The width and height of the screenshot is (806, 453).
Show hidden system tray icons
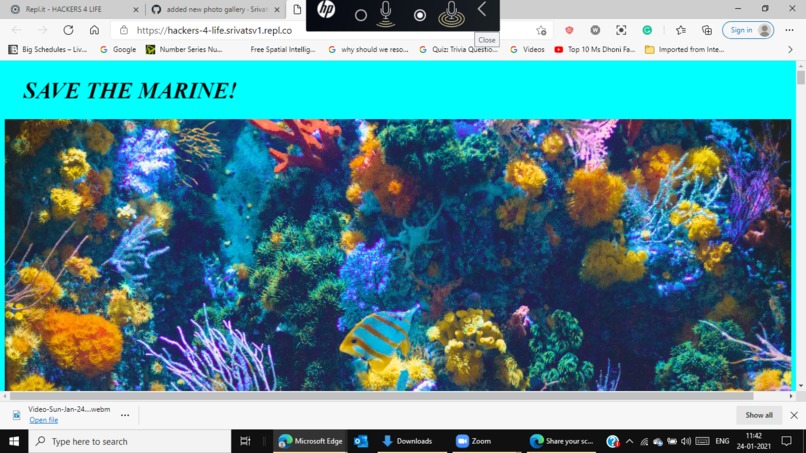[629, 441]
